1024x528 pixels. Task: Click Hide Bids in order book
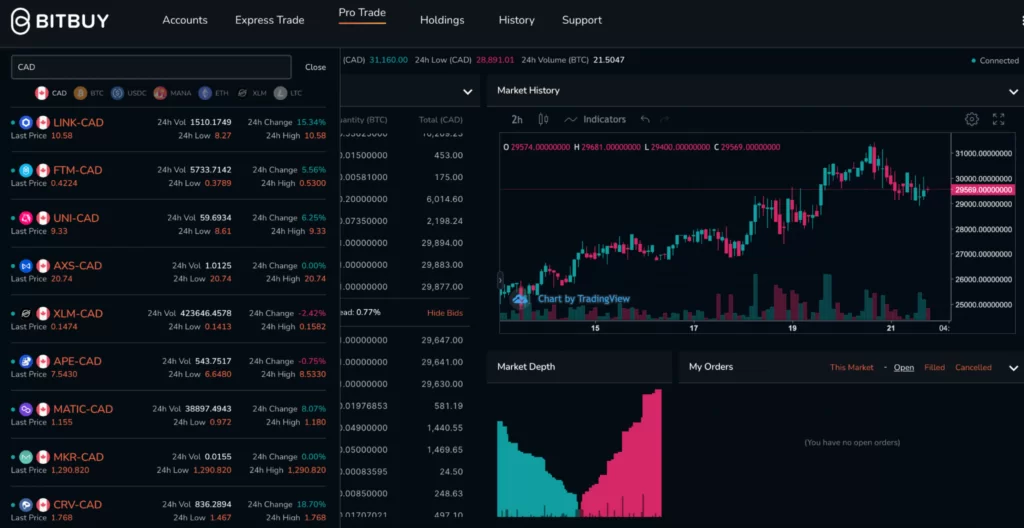pos(445,313)
